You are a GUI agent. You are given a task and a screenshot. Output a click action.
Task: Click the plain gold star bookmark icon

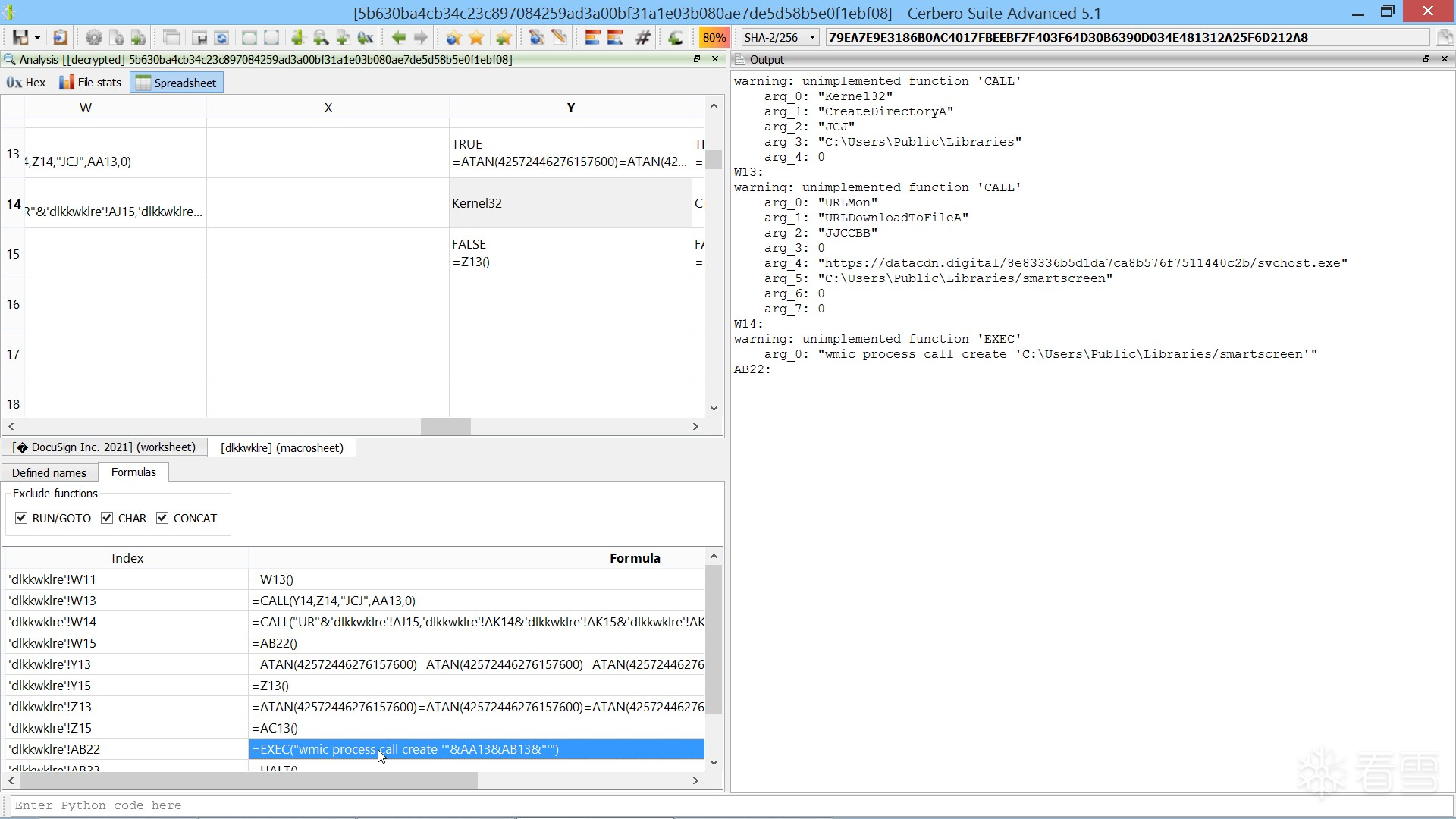pyautogui.click(x=476, y=37)
